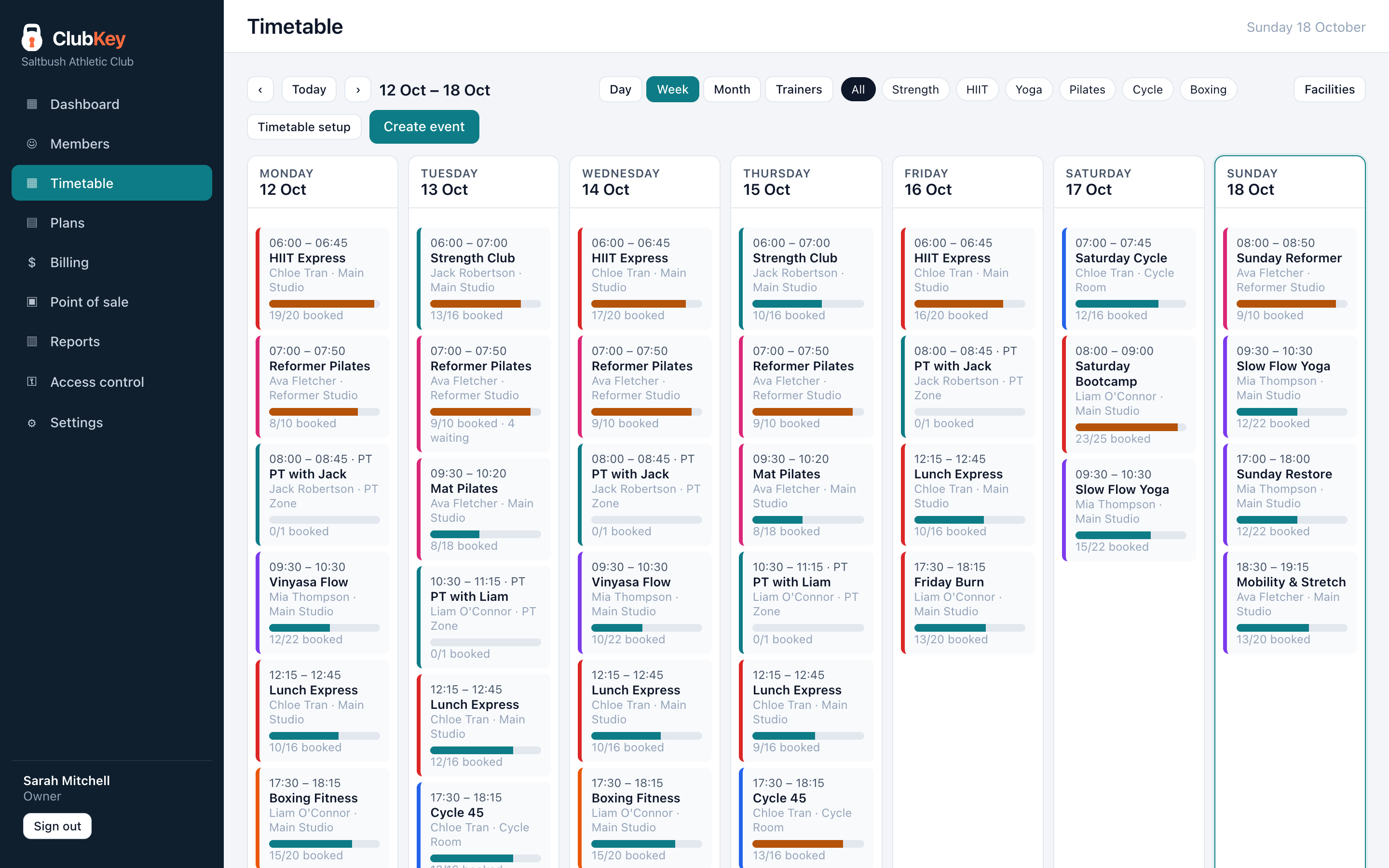The height and width of the screenshot is (868, 1389).
Task: Click the Access control key icon
Action: click(32, 382)
